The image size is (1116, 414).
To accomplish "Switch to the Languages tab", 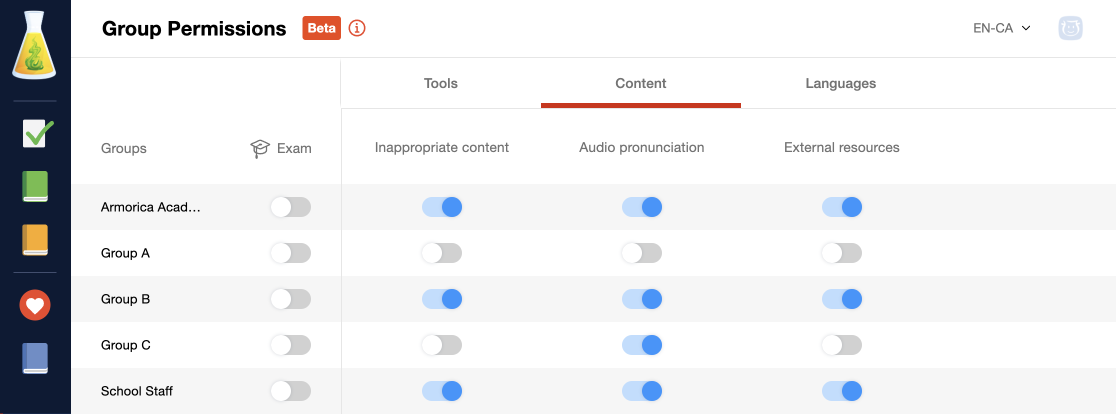I will [841, 83].
